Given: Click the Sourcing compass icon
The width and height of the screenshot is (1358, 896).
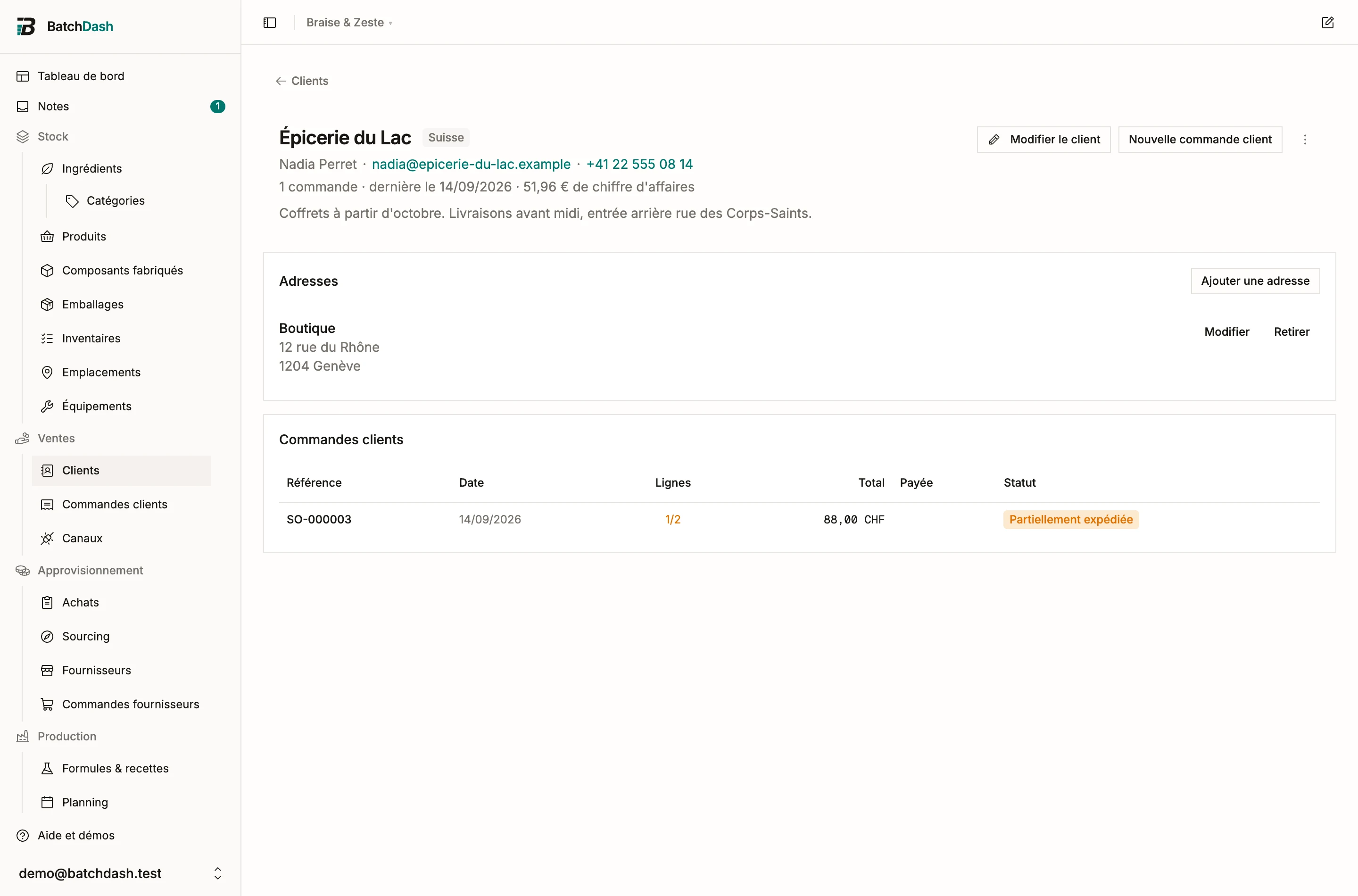Looking at the screenshot, I should 48,637.
